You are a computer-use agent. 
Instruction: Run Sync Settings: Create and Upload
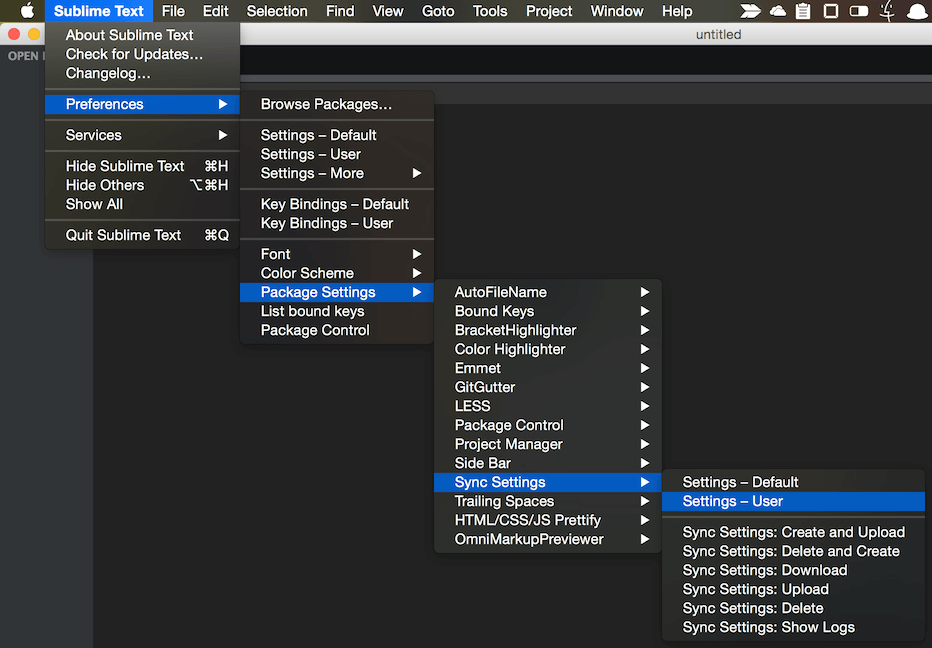click(794, 532)
